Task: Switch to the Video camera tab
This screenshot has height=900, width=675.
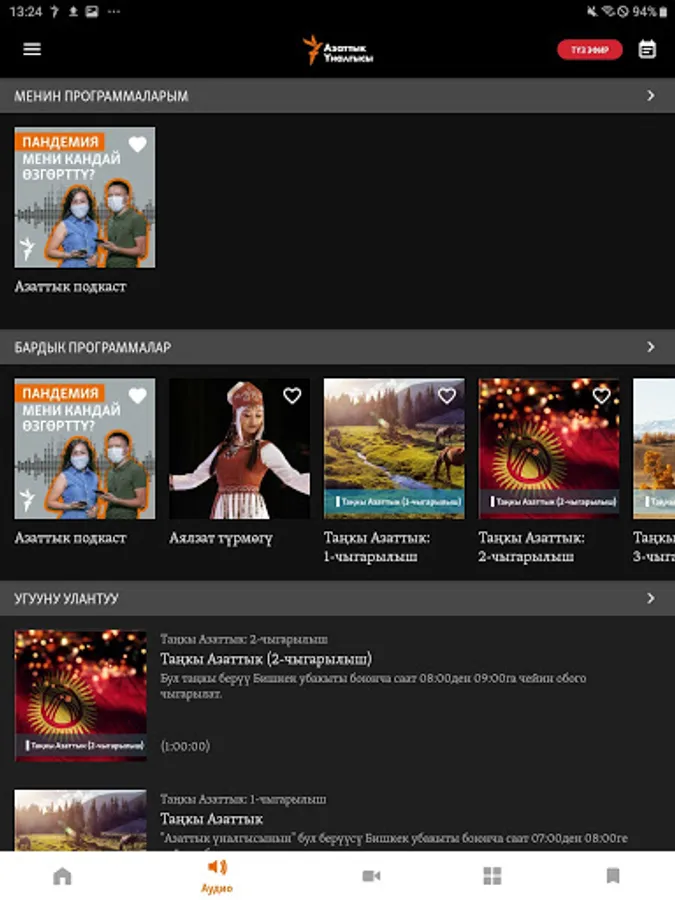Action: [x=371, y=876]
